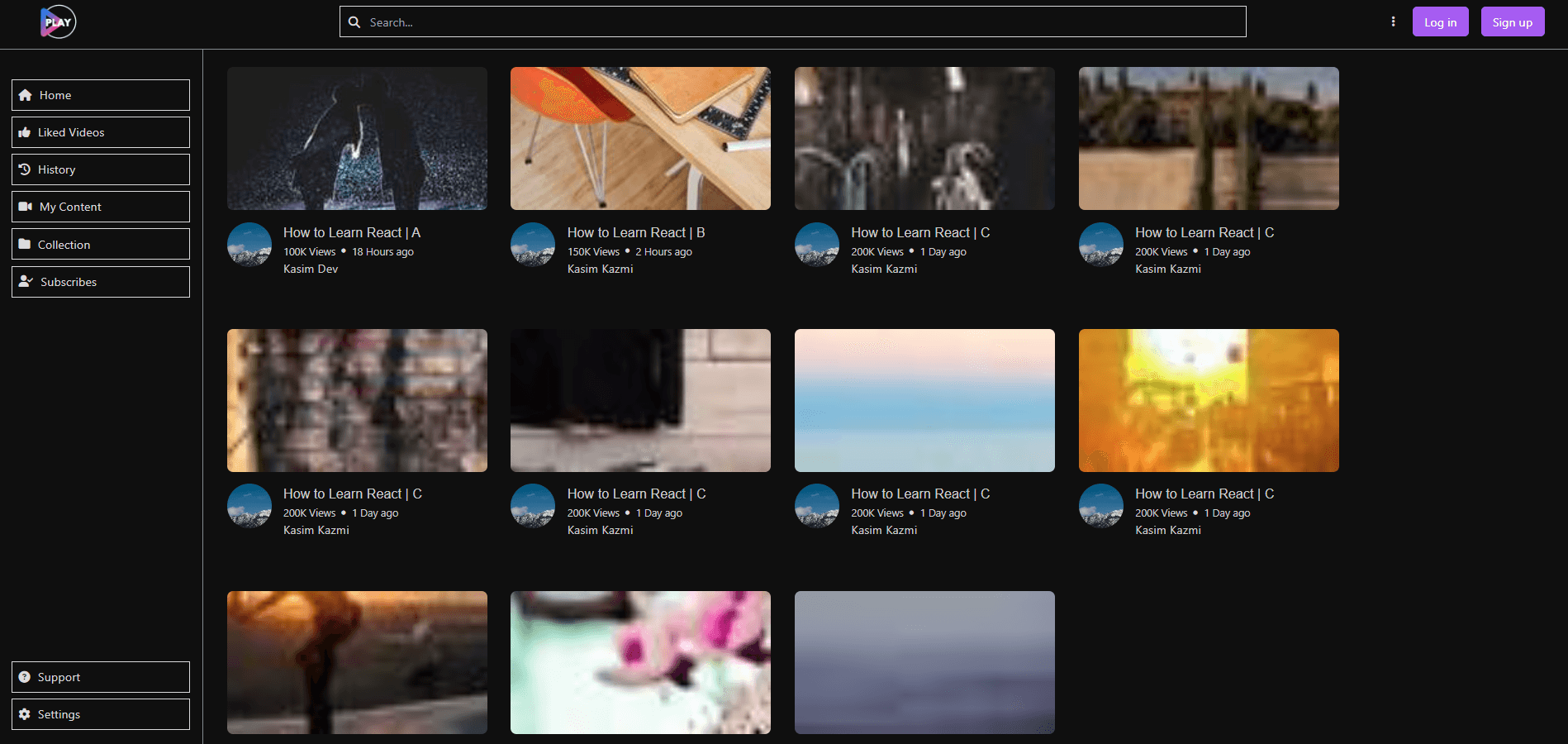
Task: Open My Content in sidebar
Action: (101, 207)
